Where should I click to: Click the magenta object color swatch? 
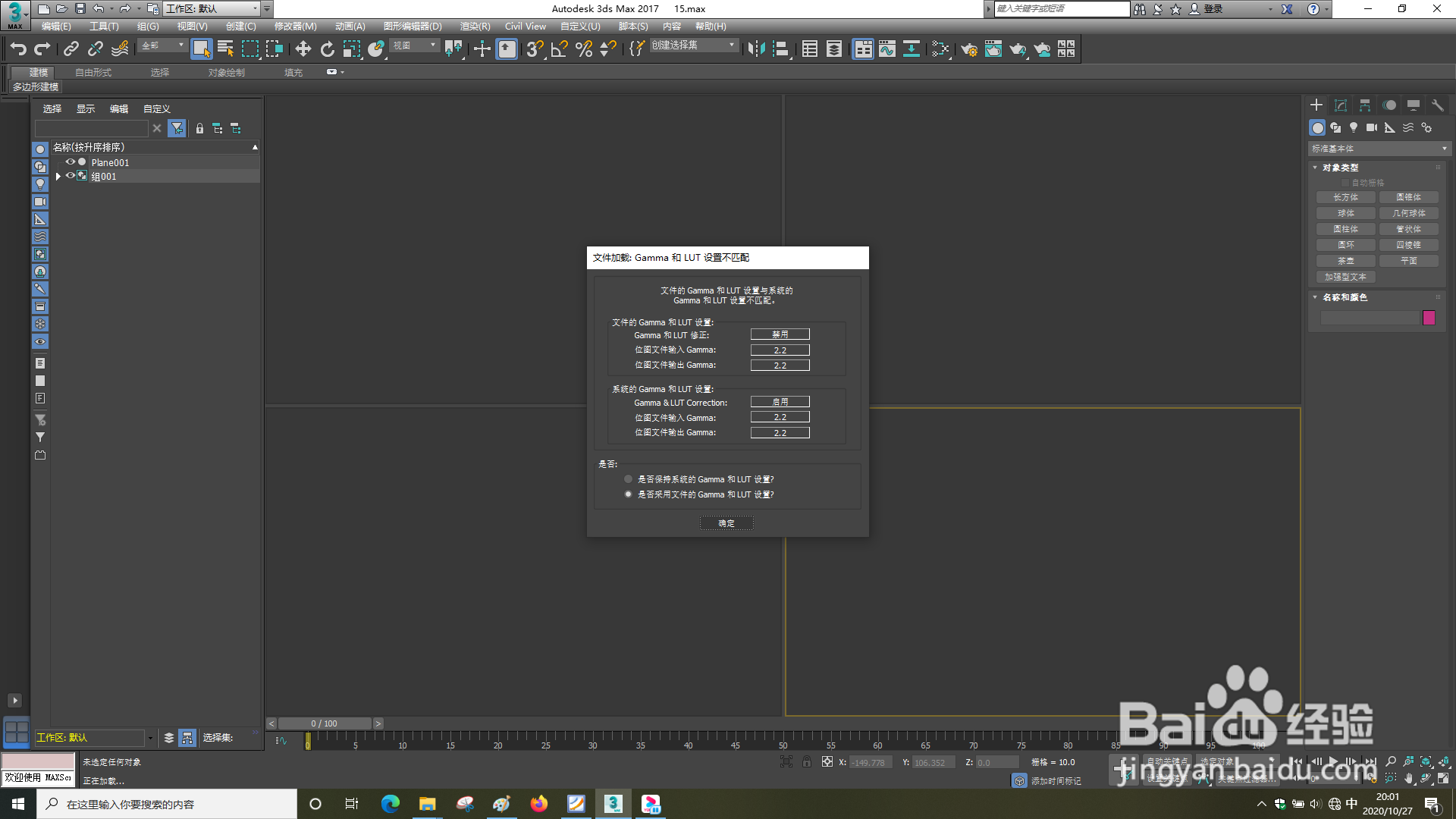click(x=1429, y=318)
